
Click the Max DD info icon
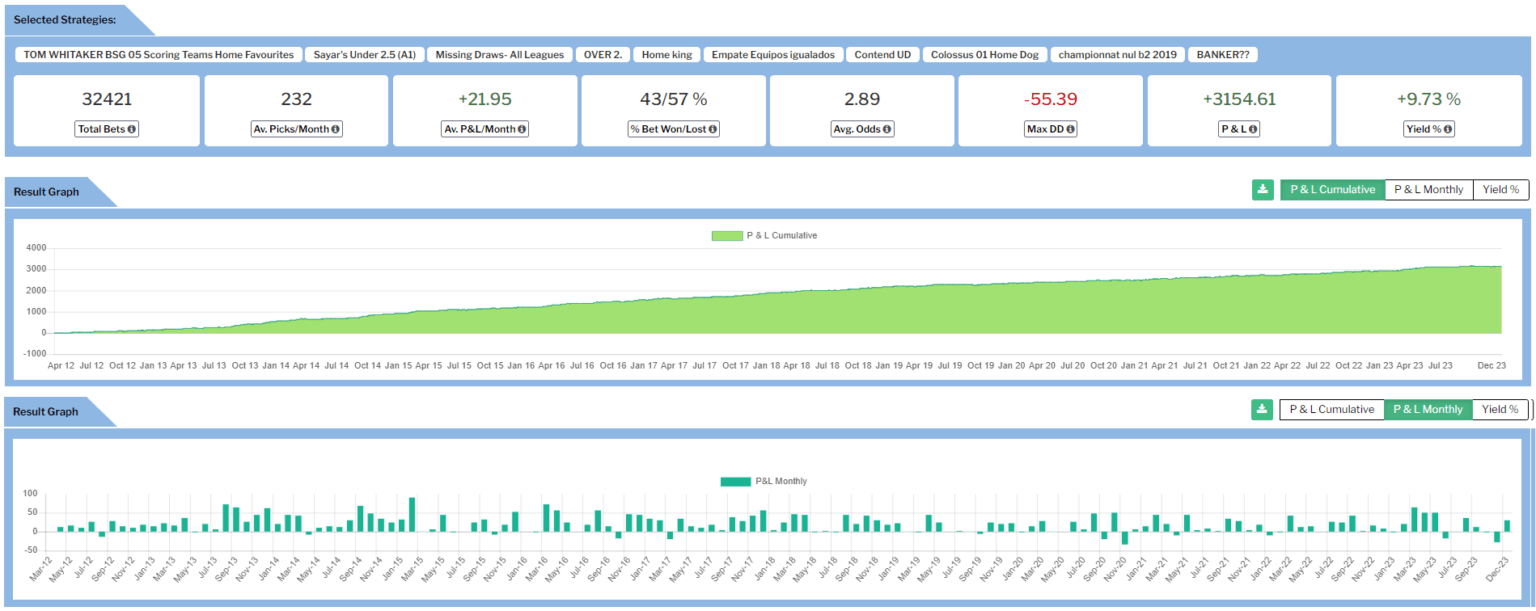click(1069, 129)
